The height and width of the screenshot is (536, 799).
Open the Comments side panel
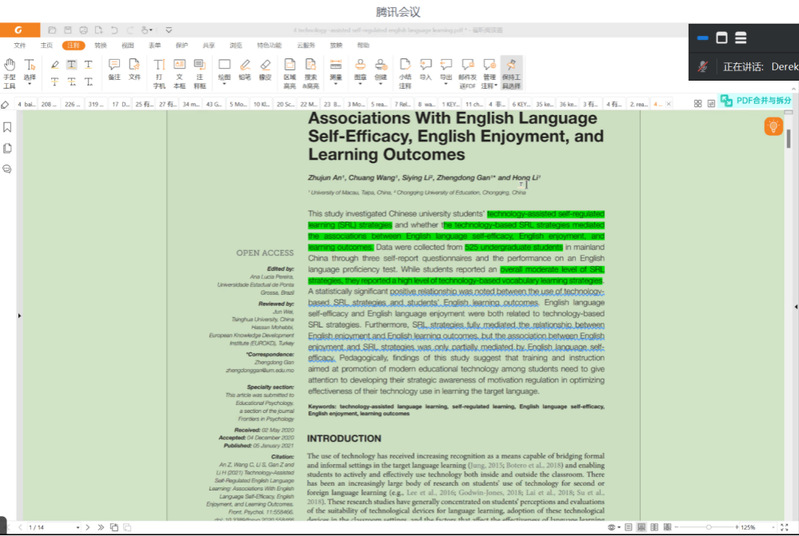coord(7,169)
